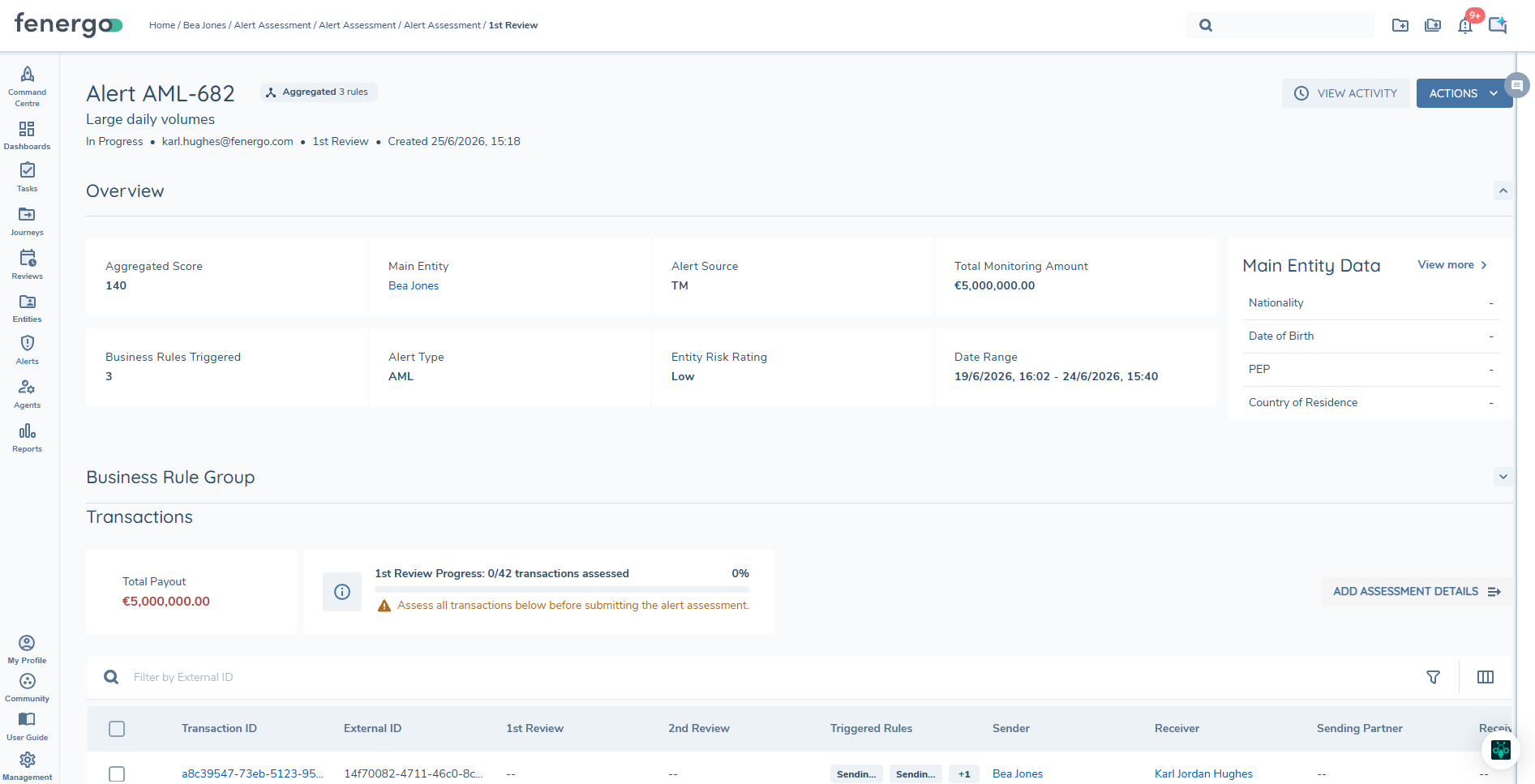Open the Community sidebar item
The image size is (1535, 784).
coord(28,688)
